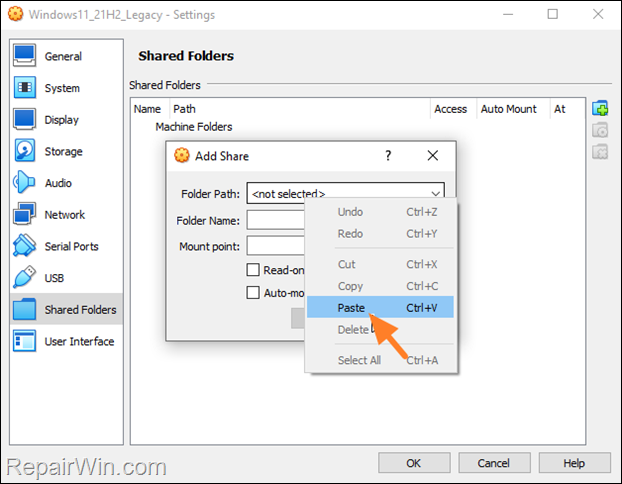The height and width of the screenshot is (484, 622).
Task: Click the Mount point input field
Action: click(x=276, y=246)
